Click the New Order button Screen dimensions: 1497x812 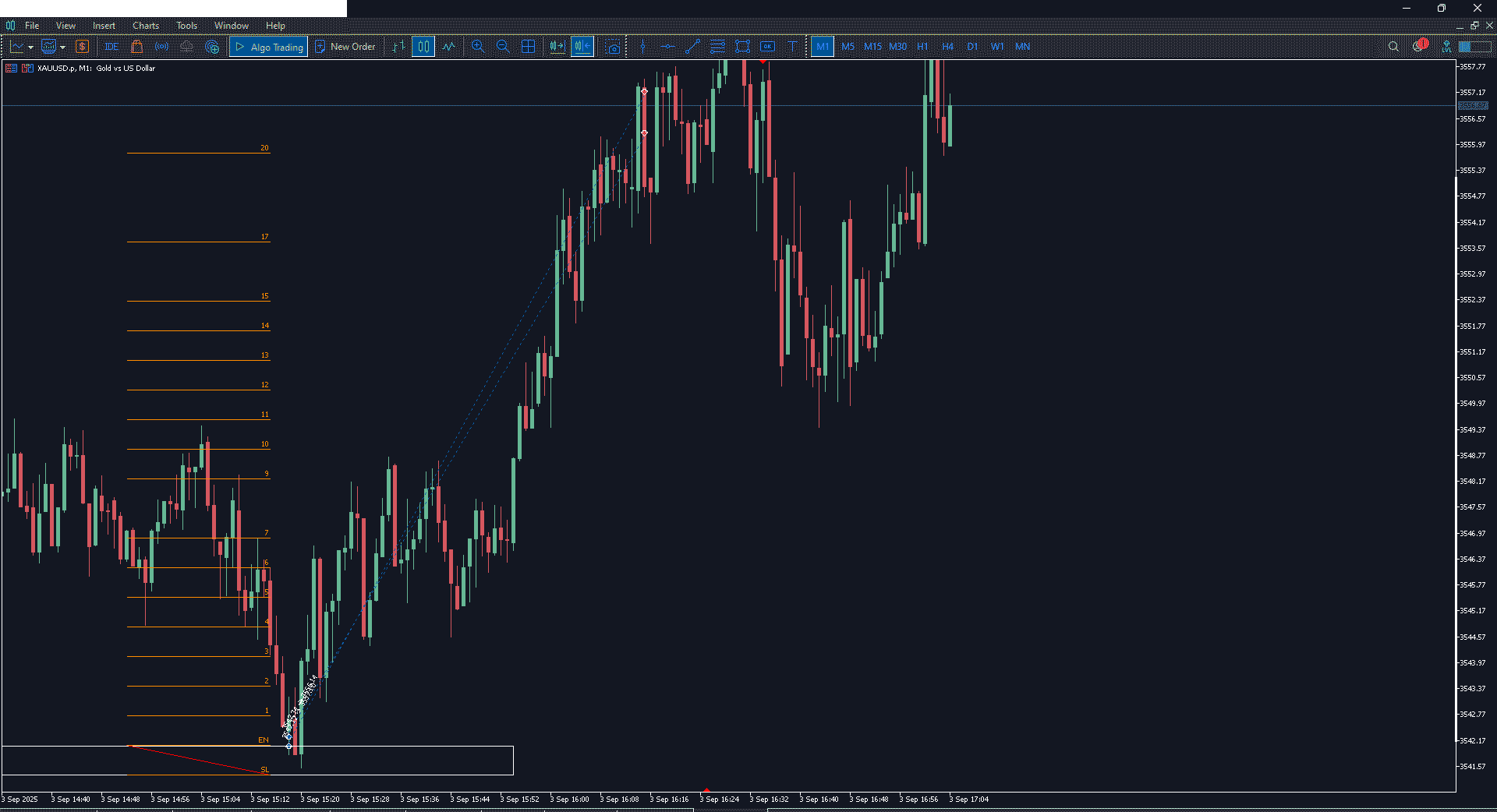coord(345,47)
